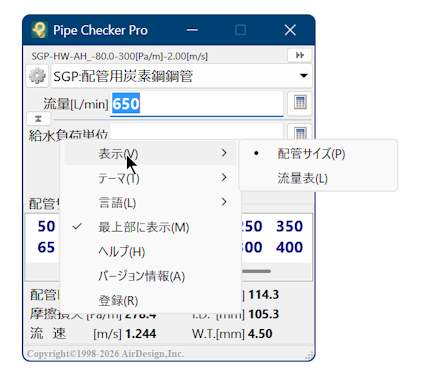
Task: Click the fast-forward double arrow button
Action: tap(300, 55)
